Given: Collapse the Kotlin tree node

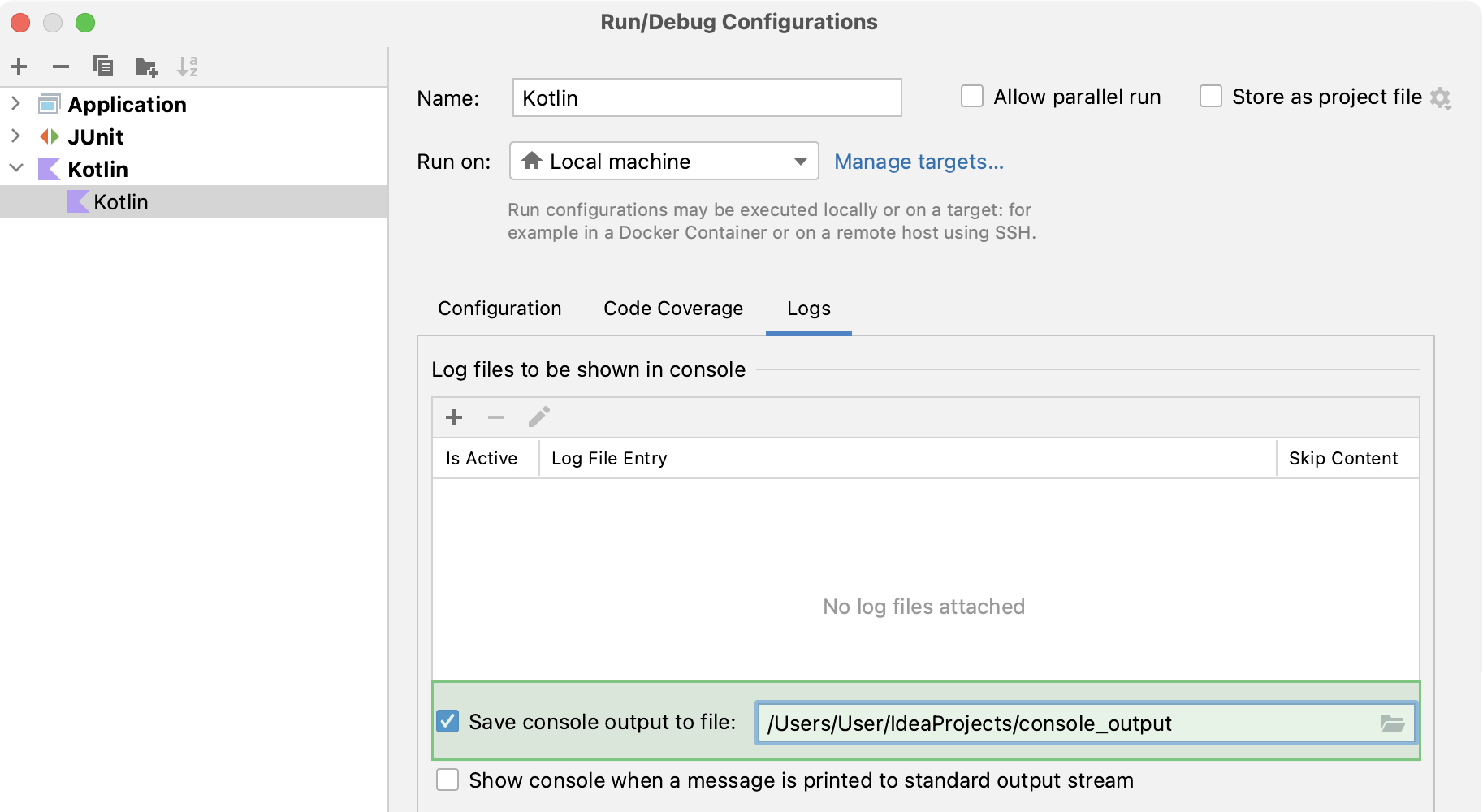Looking at the screenshot, I should click(x=16, y=169).
